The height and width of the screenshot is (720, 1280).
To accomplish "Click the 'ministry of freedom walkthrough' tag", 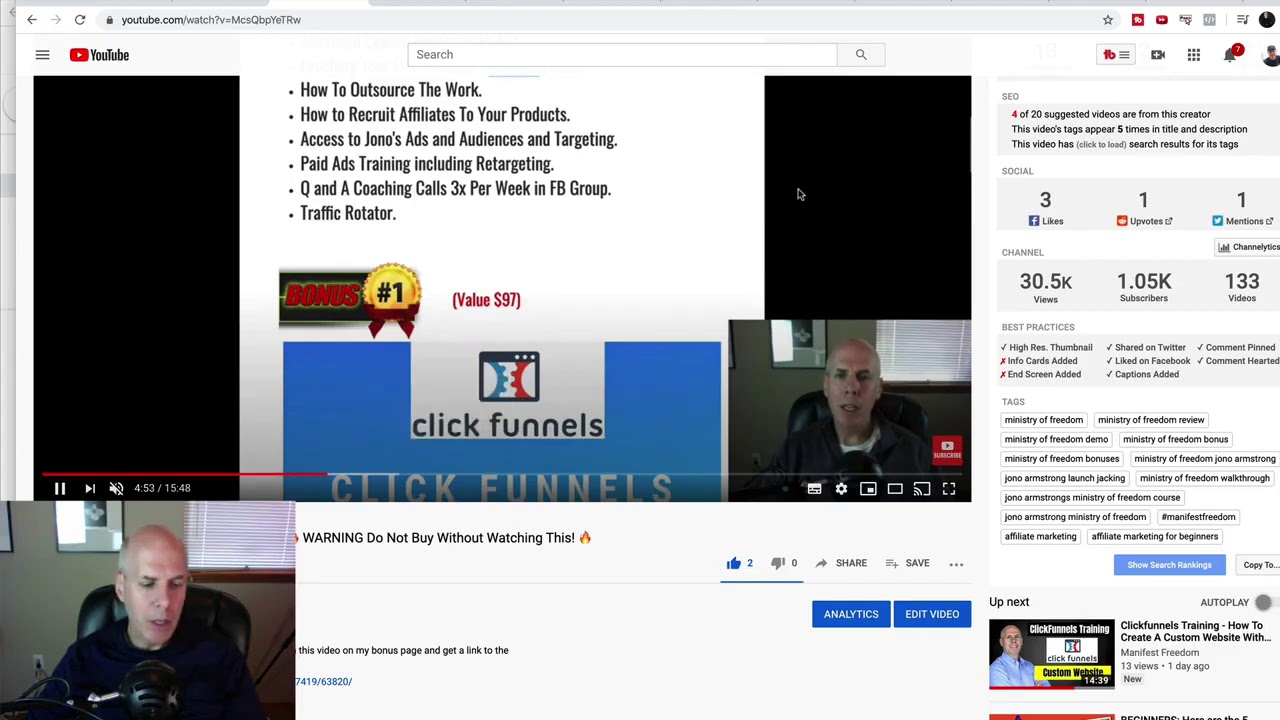I will 1204,478.
